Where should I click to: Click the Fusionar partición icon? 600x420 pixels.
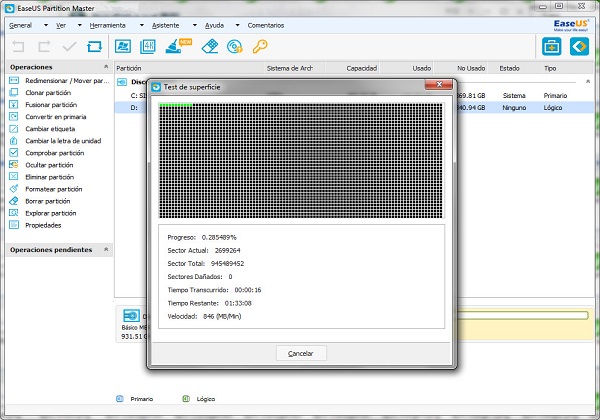point(14,104)
